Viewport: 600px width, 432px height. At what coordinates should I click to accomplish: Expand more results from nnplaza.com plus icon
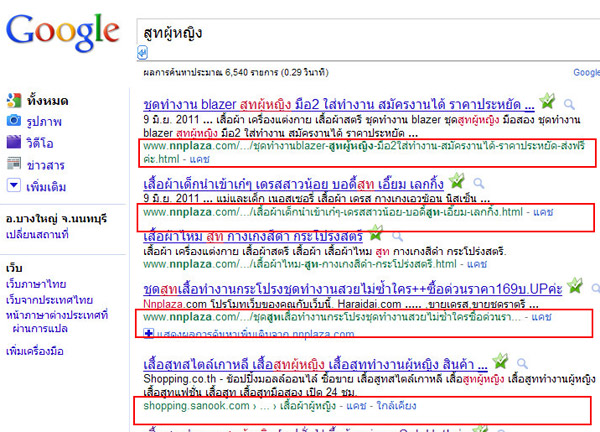tap(148, 333)
